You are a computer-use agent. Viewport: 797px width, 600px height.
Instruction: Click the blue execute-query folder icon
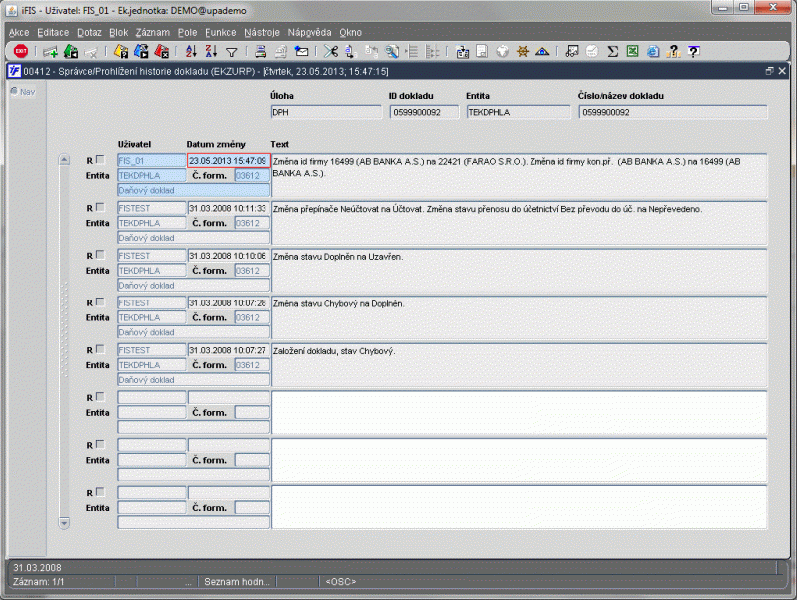pyautogui.click(x=141, y=51)
